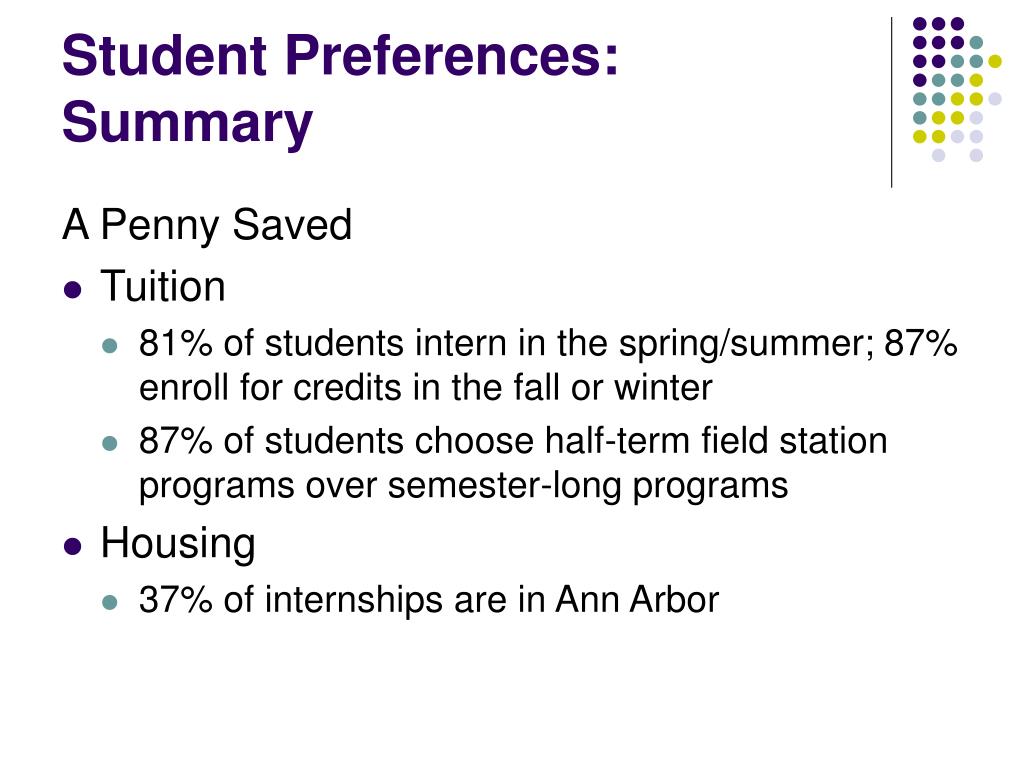Screen dimensions: 1024x768
Task: Click the top-left purple dot in the grid
Action: point(920,24)
